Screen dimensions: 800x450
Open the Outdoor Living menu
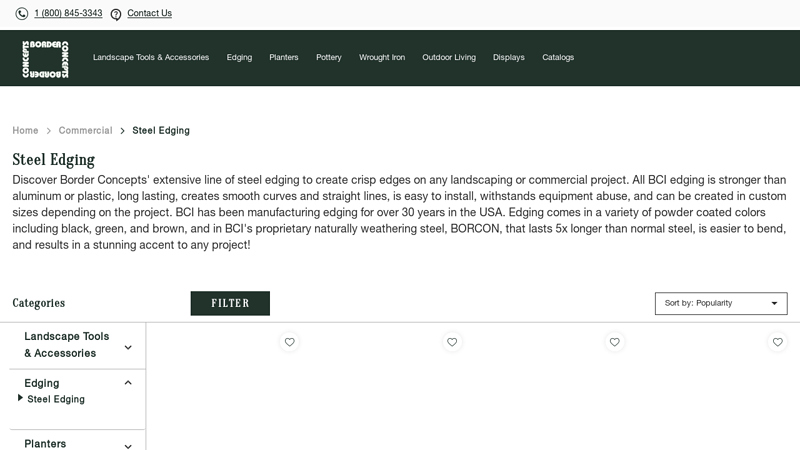[449, 58]
